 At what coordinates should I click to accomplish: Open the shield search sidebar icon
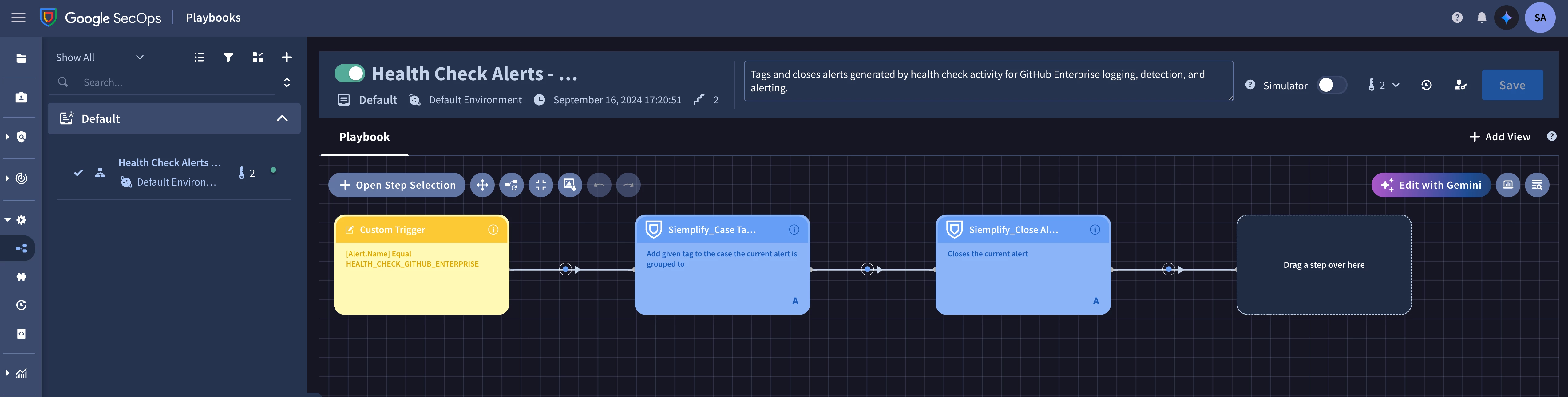[x=21, y=137]
